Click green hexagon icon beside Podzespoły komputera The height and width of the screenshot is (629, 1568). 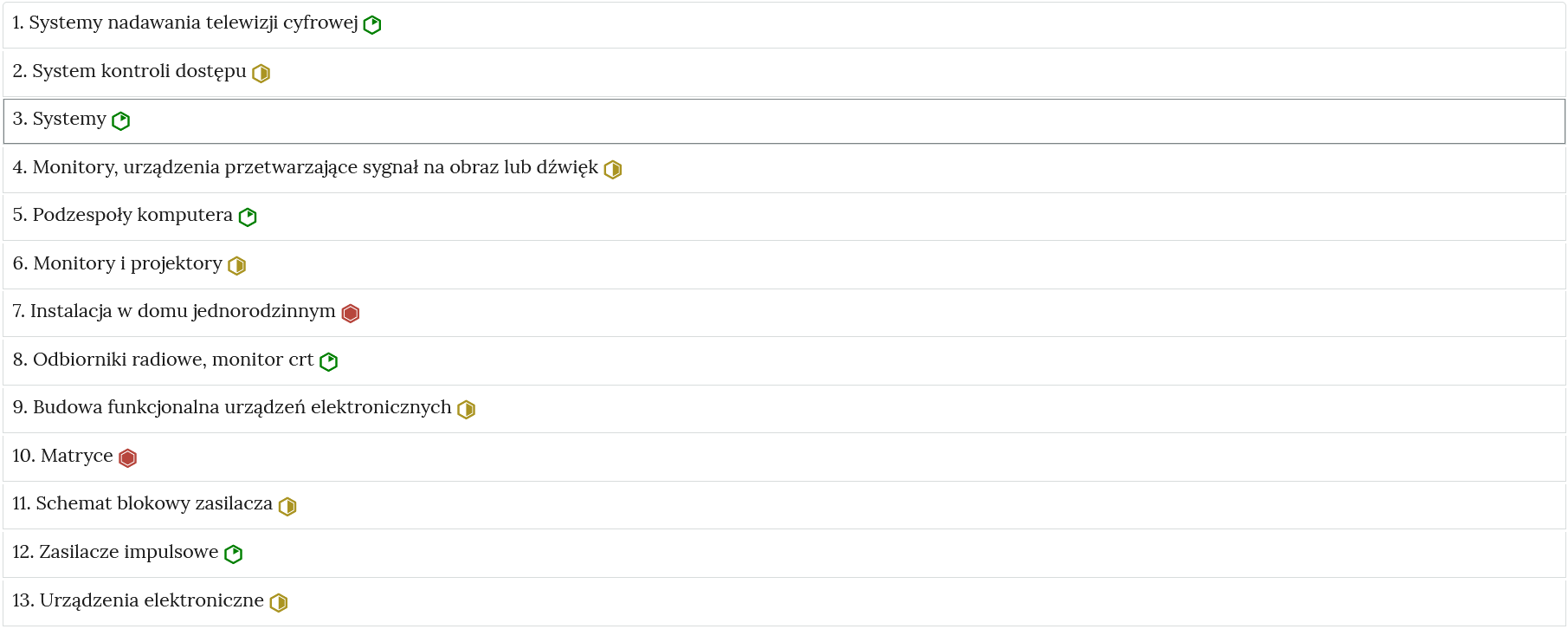[248, 217]
